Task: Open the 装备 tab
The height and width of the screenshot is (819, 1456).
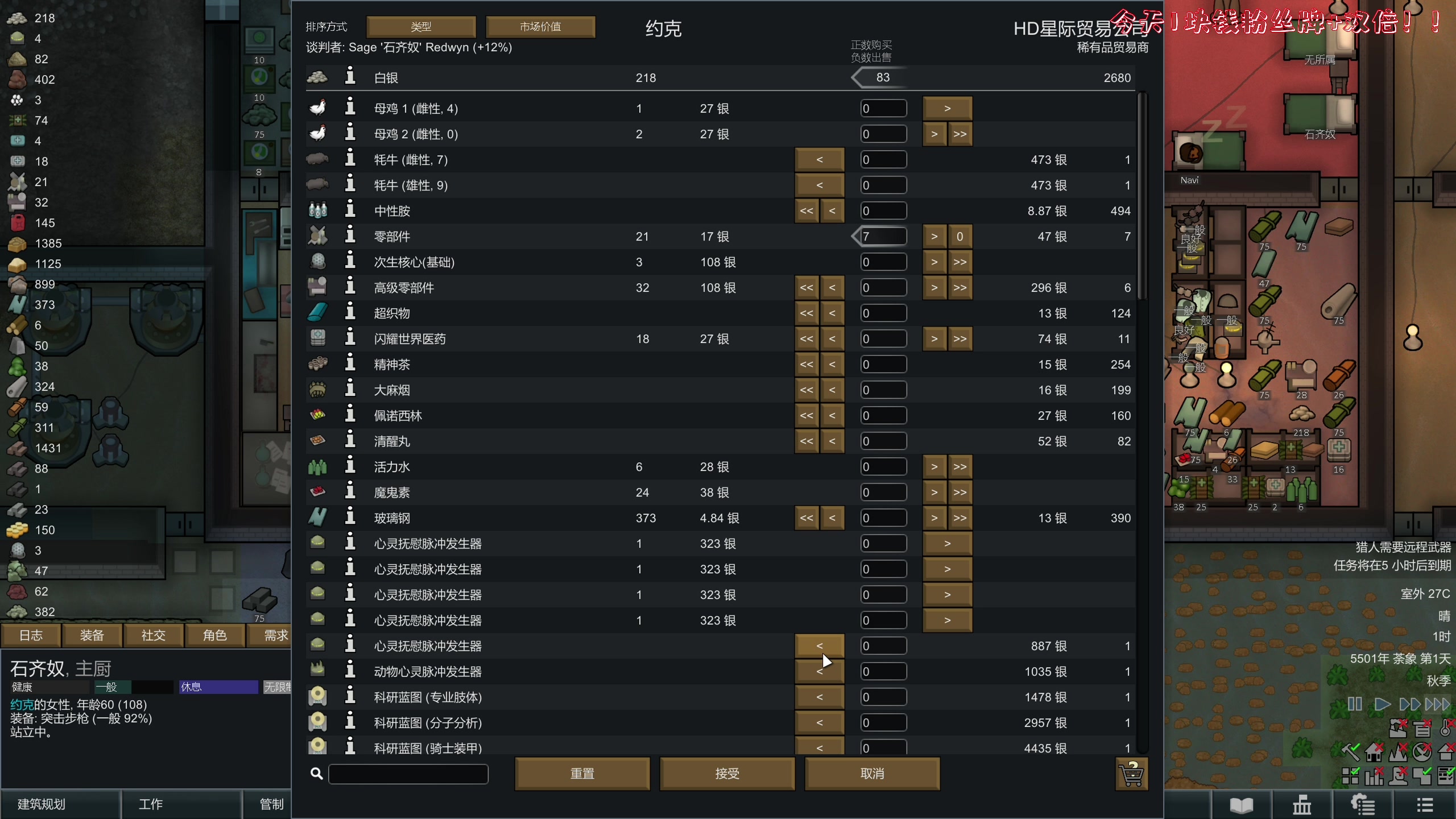Action: pos(92,635)
